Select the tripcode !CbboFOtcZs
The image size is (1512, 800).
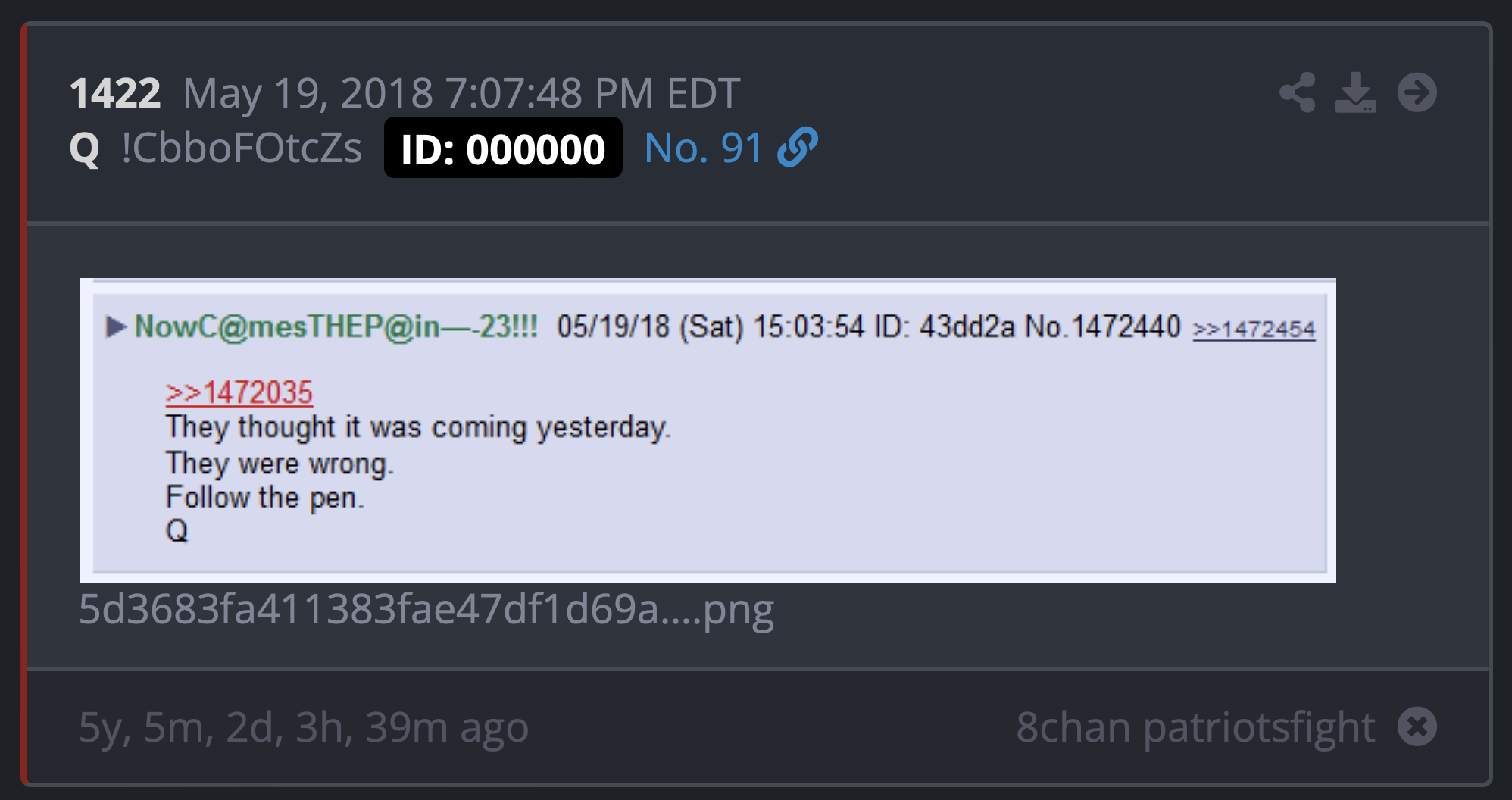point(242,148)
